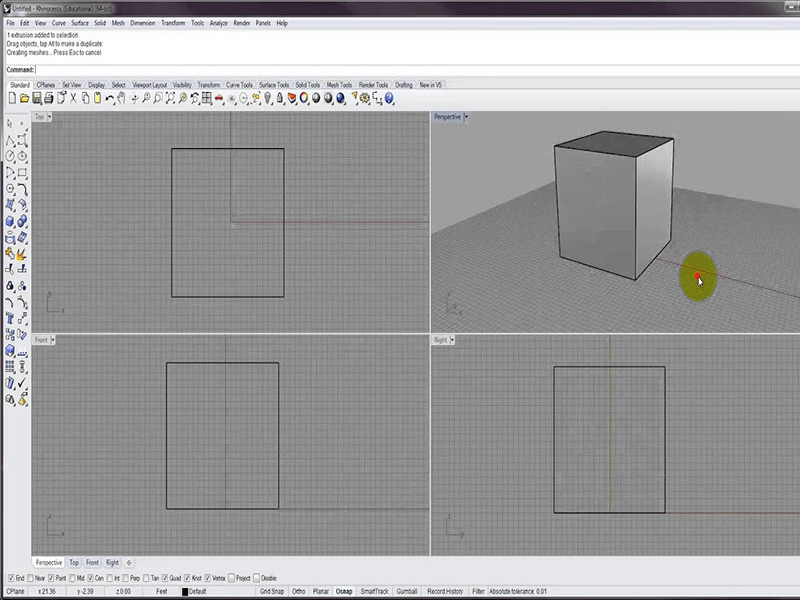Click the Undo arrow icon

[x=109, y=98]
